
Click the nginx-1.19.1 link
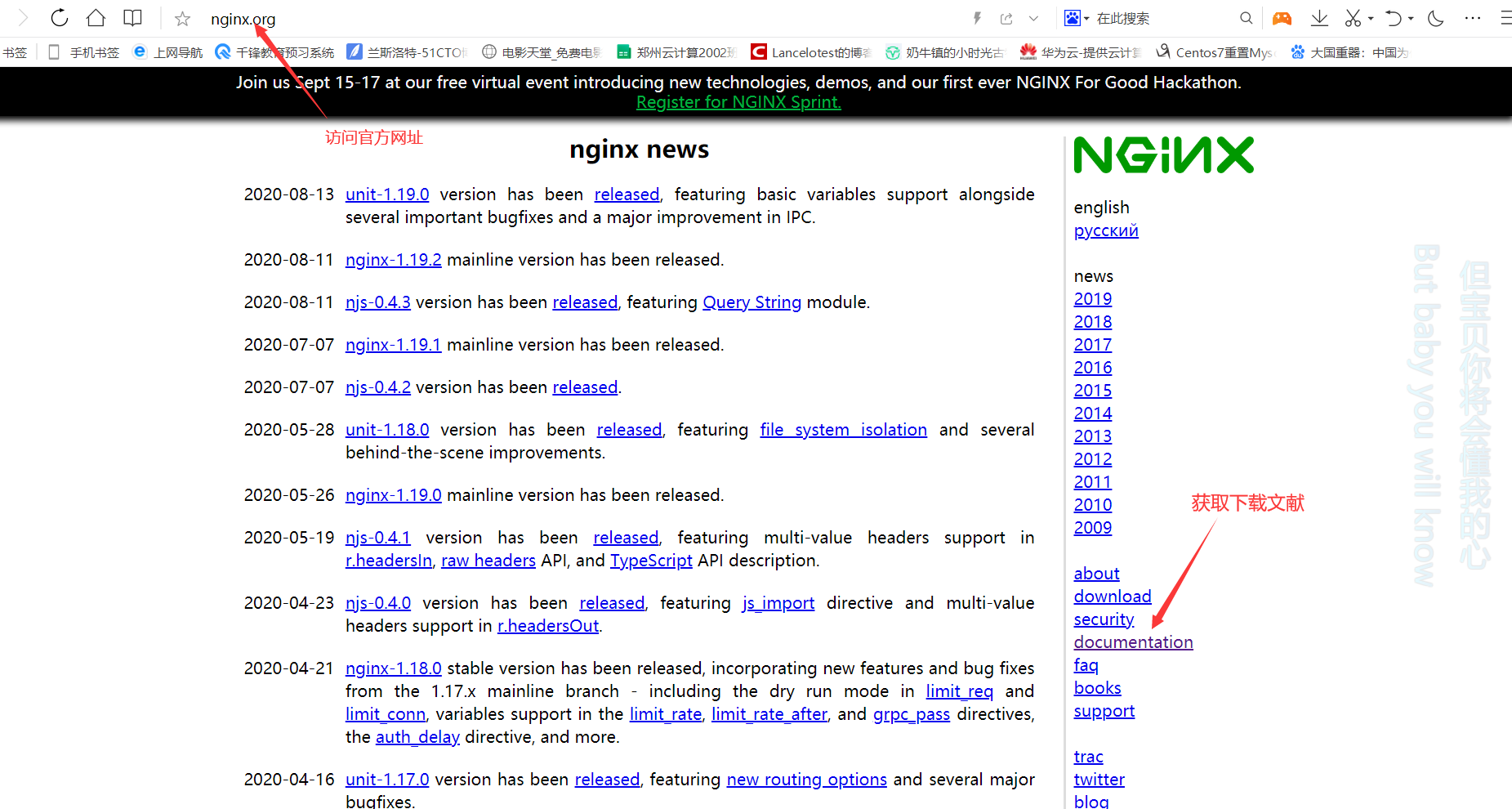[394, 345]
